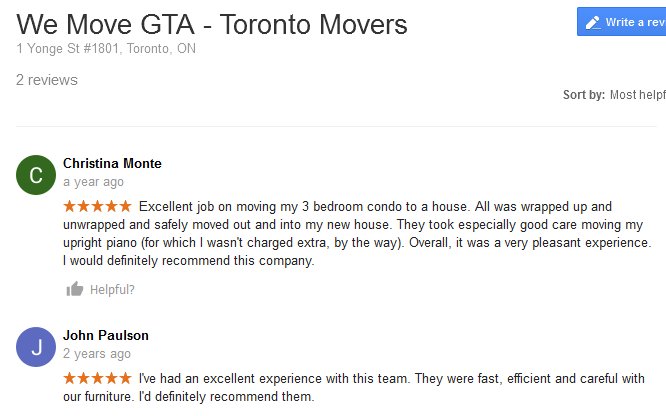The width and height of the screenshot is (666, 416).
Task: Click the We Move GTA - Toronto Movers heading
Action: point(212,23)
